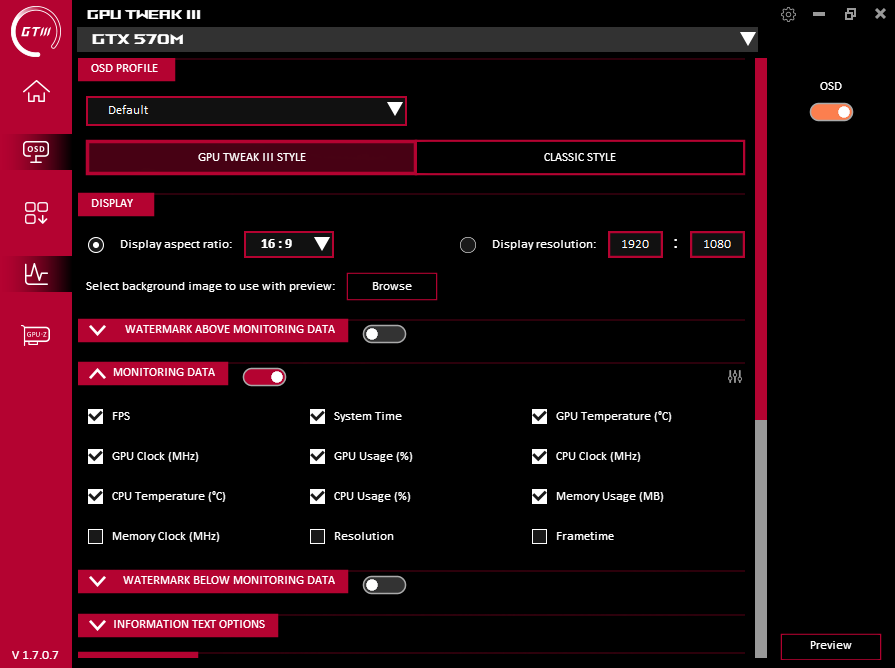Switch to Classic Style tab
Screen dimensions: 895x668
click(x=580, y=157)
